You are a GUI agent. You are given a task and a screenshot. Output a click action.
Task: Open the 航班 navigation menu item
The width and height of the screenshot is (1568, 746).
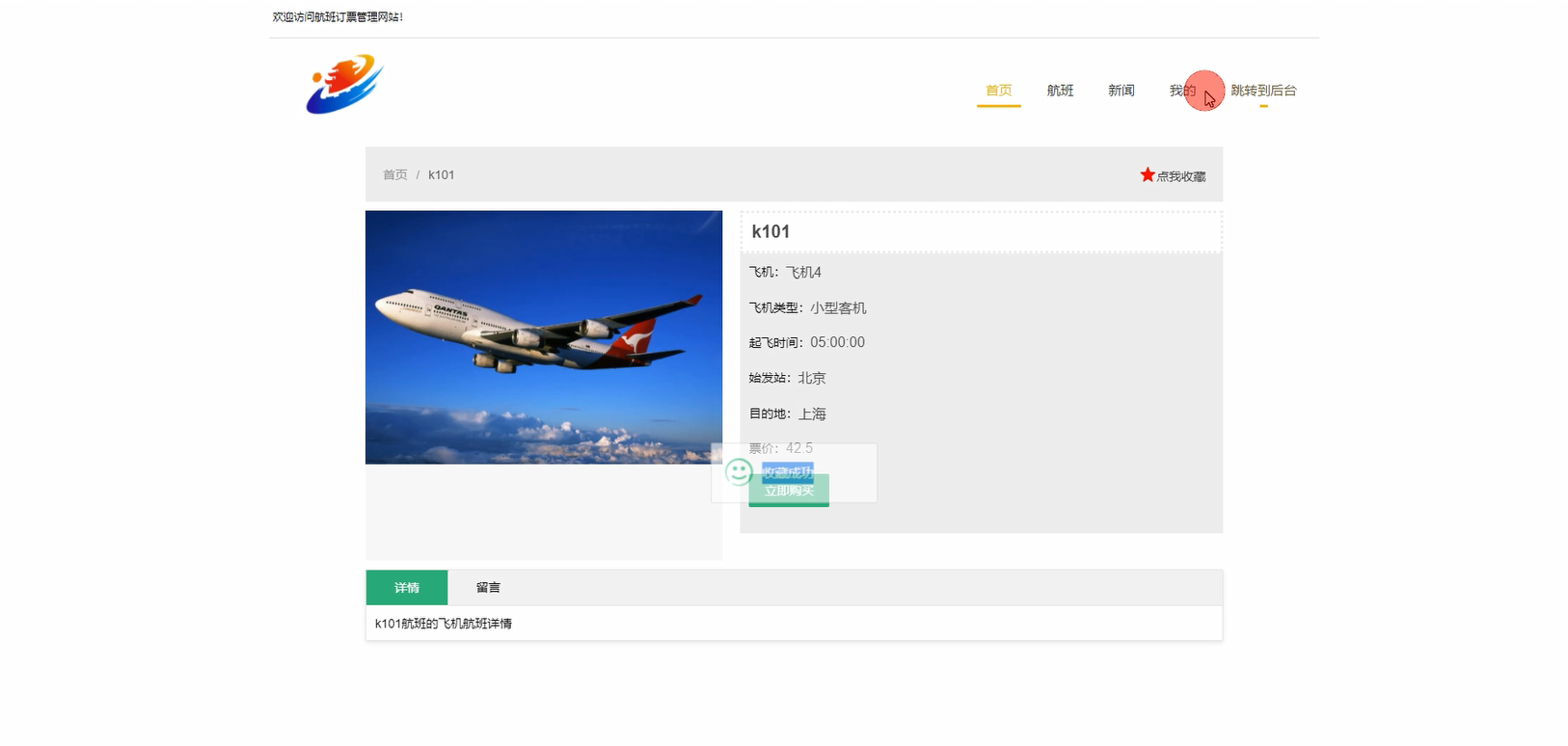pos(1060,91)
